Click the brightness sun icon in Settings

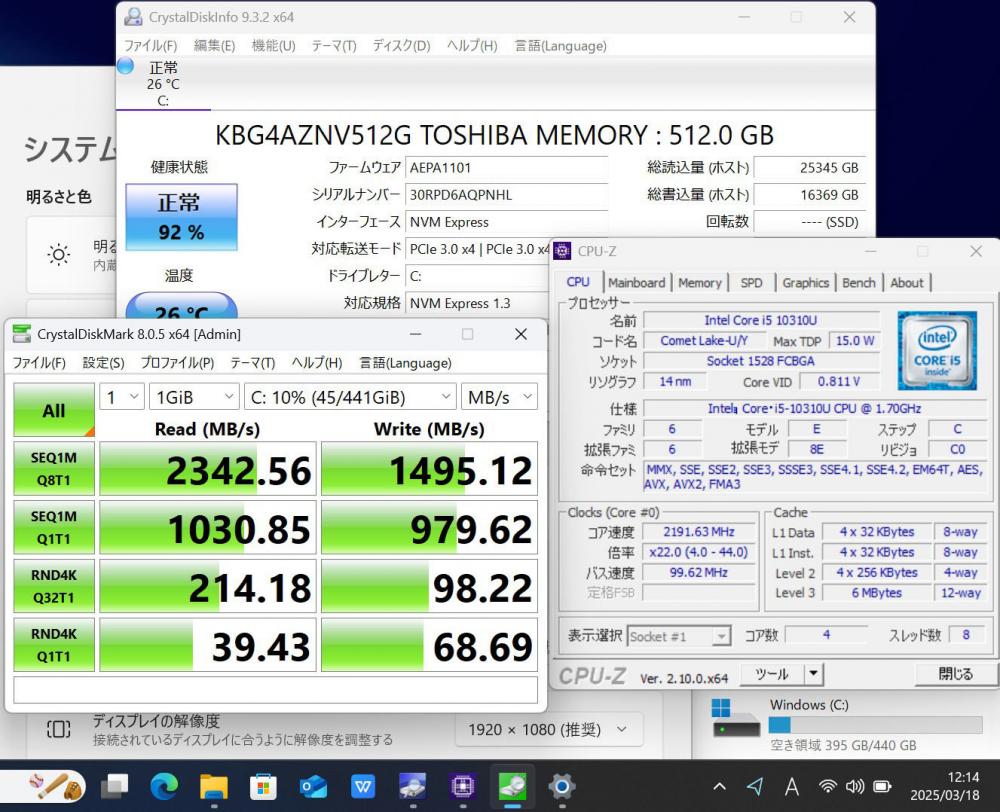click(59, 255)
